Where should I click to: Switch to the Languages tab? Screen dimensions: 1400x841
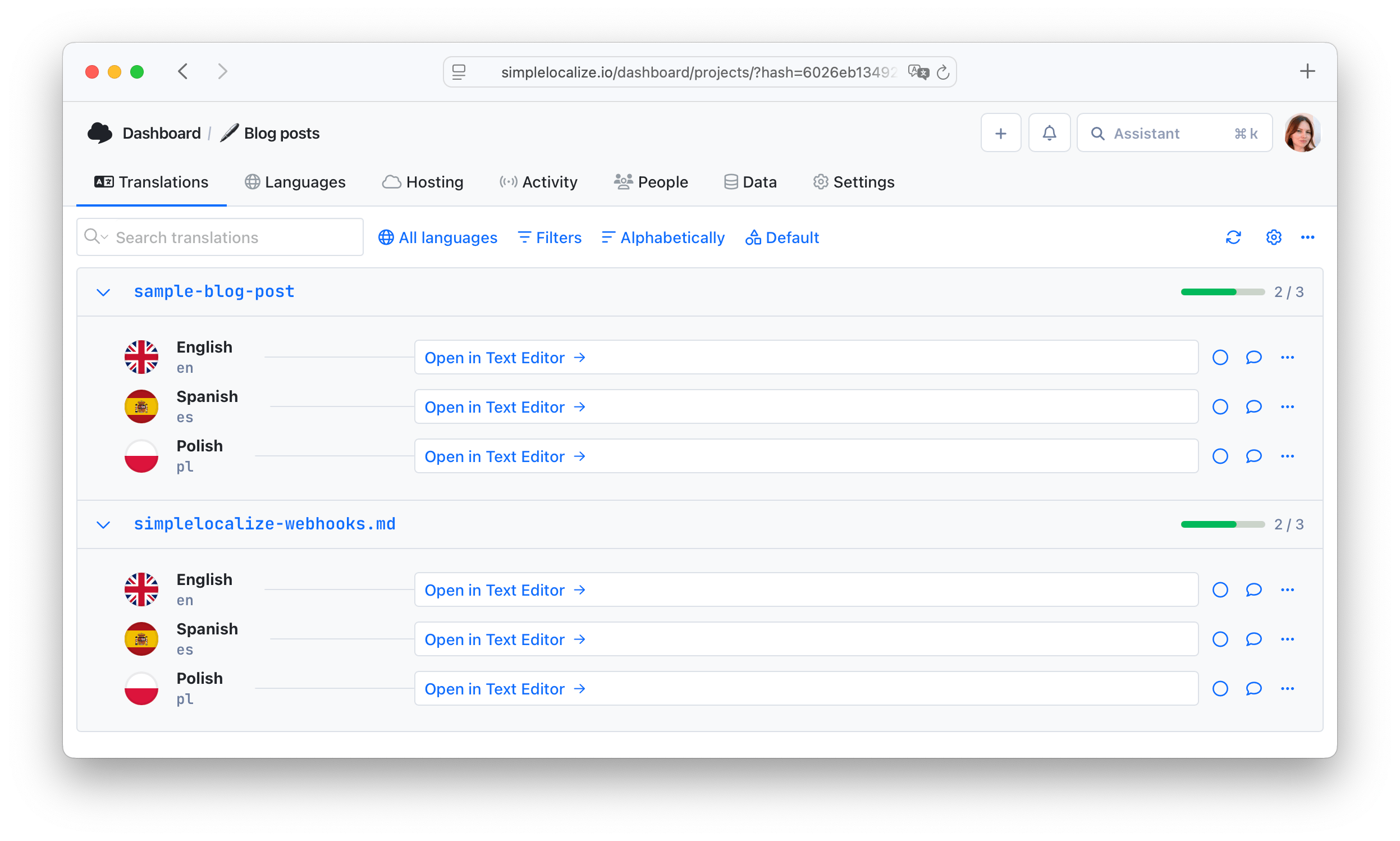[295, 182]
